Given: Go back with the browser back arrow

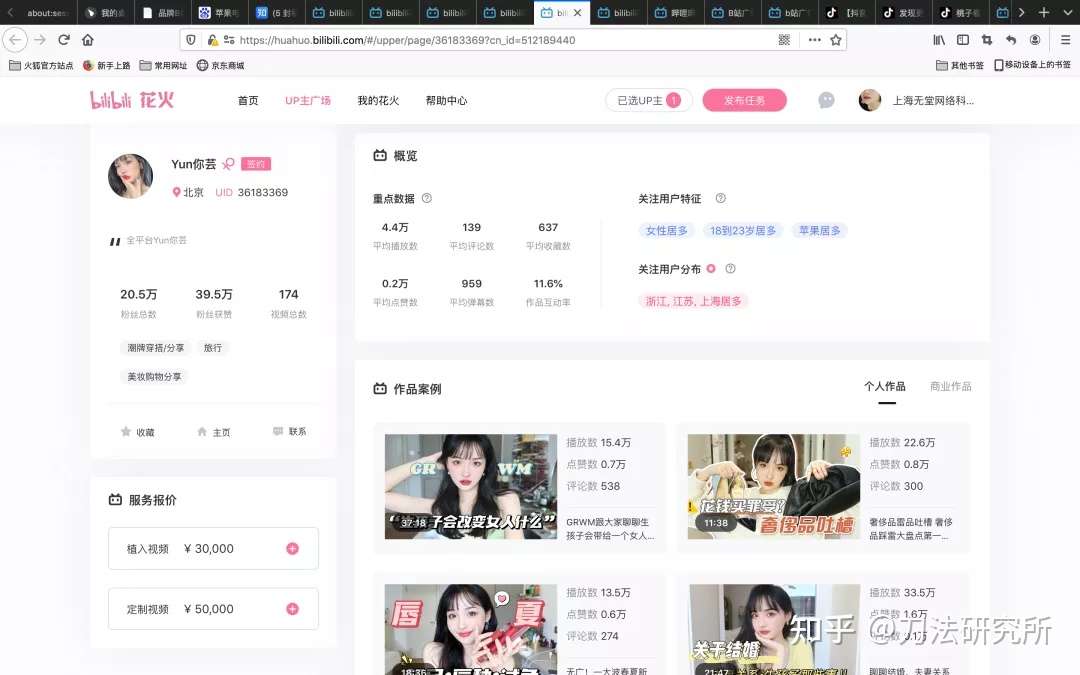Looking at the screenshot, I should point(15,40).
